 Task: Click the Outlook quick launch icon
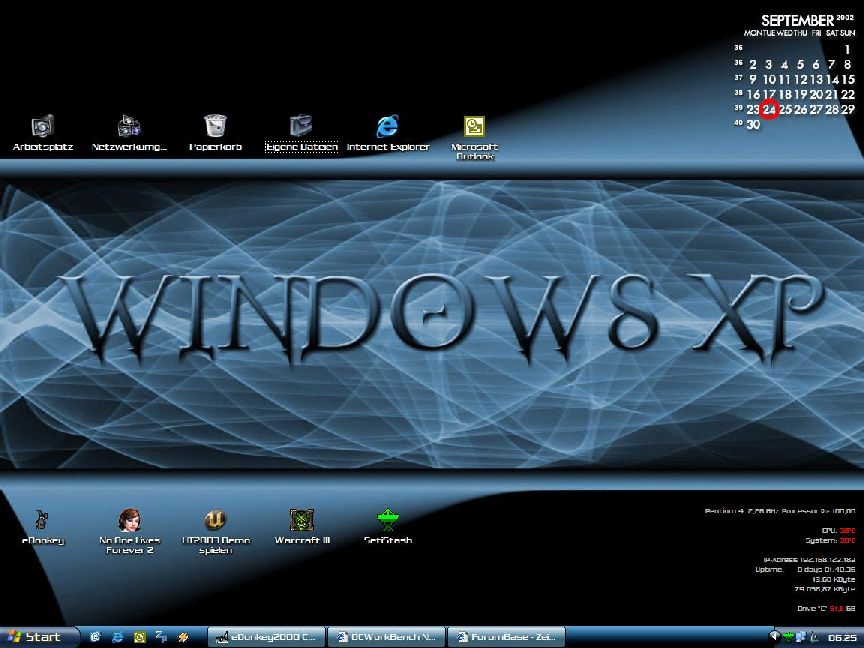pos(139,637)
